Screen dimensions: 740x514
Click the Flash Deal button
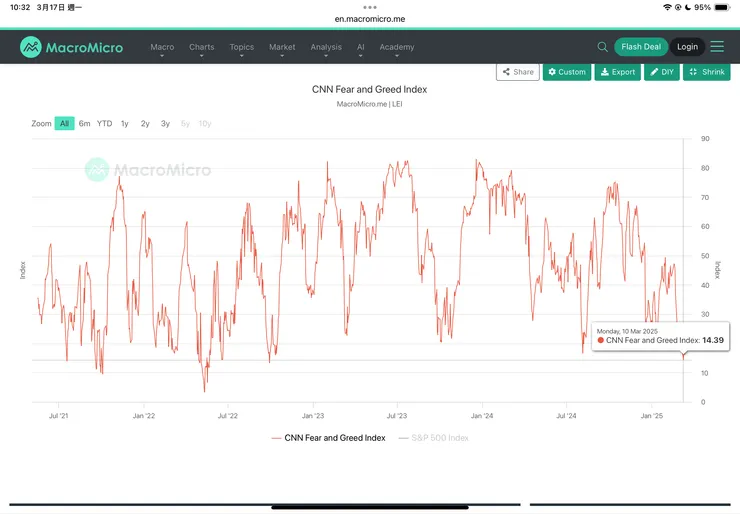coord(641,47)
